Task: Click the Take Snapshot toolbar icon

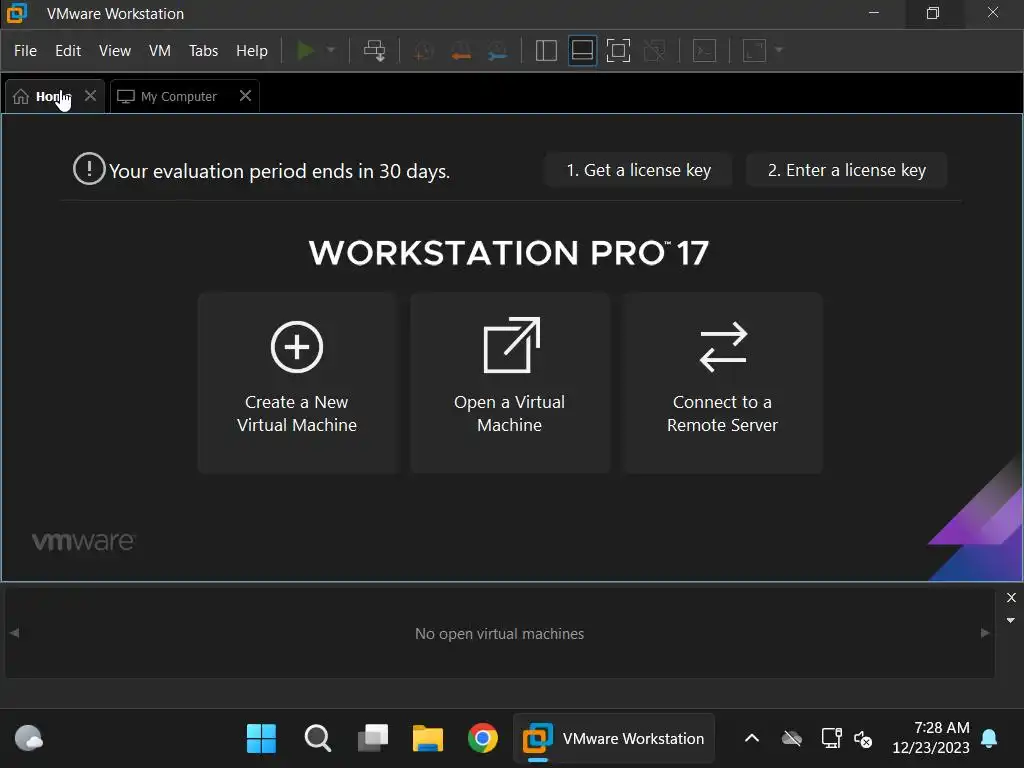Action: (424, 51)
